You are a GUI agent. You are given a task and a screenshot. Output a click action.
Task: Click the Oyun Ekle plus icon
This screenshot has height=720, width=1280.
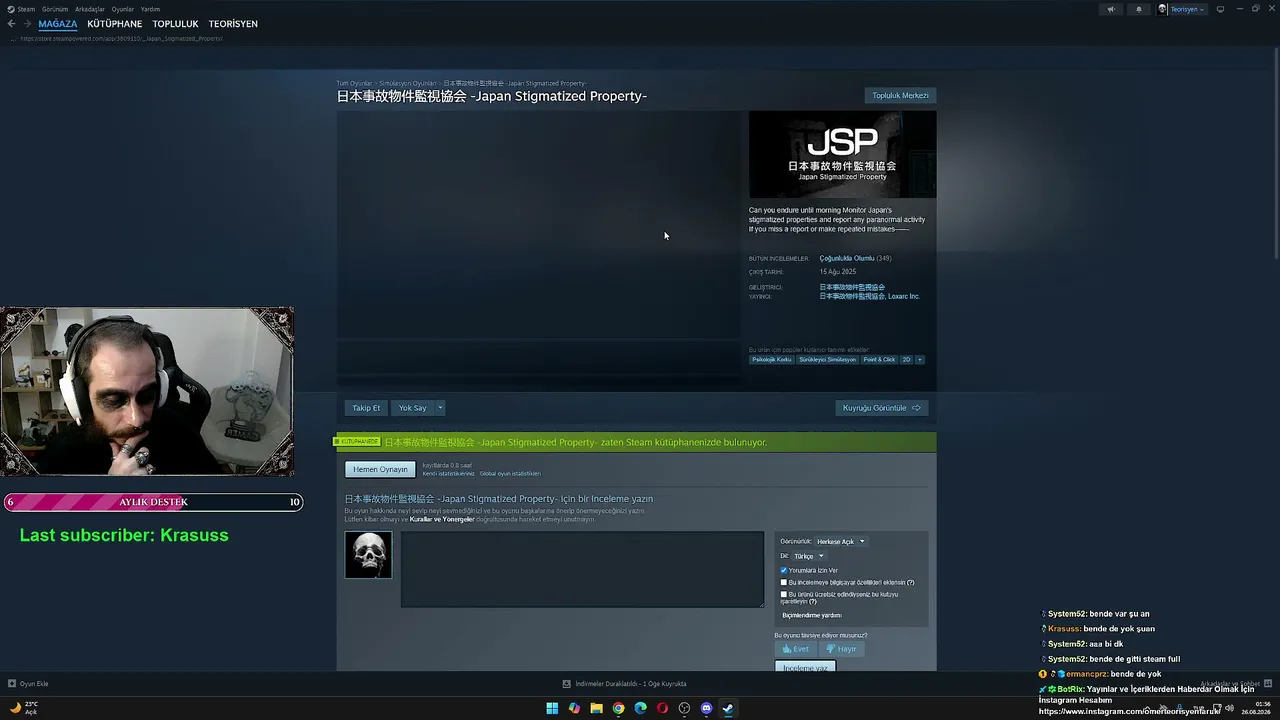11,684
